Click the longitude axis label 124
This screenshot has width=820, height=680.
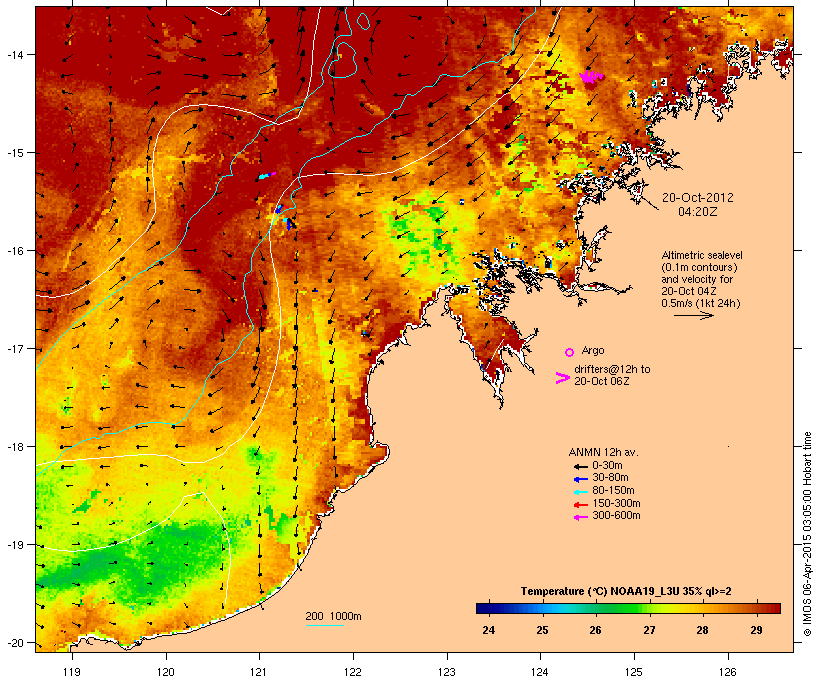(x=540, y=672)
